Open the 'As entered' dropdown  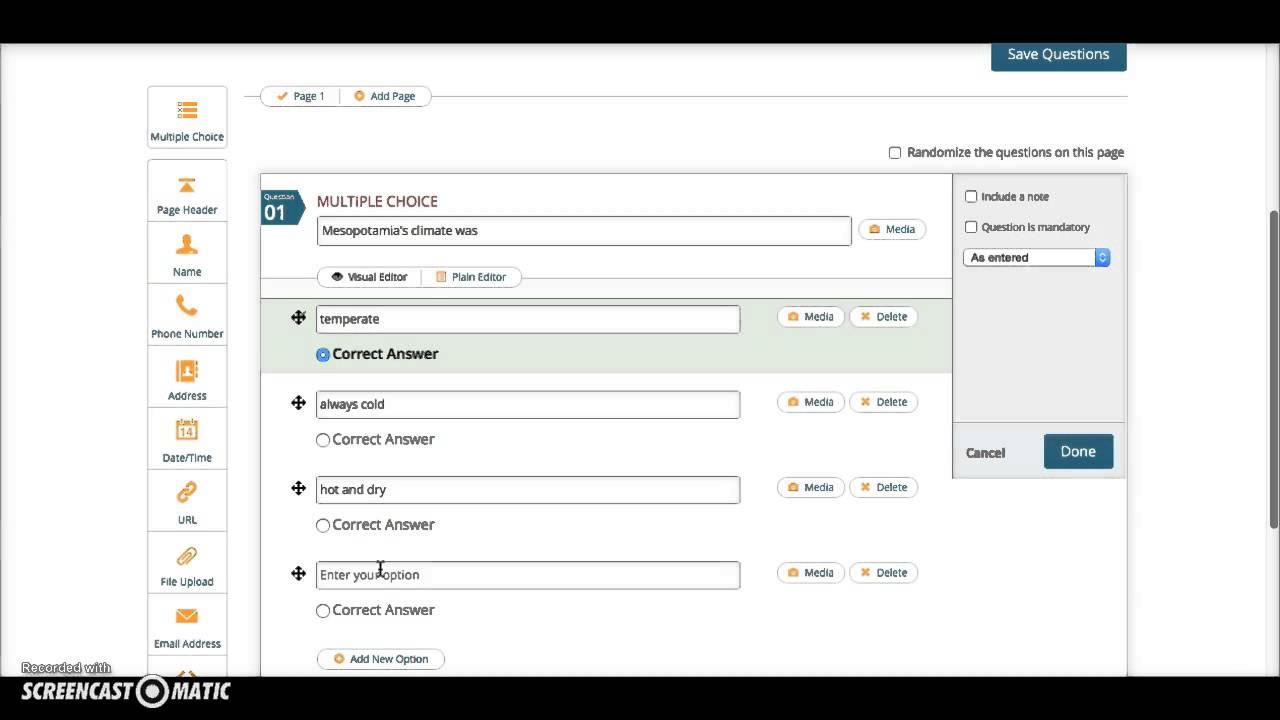click(x=1036, y=258)
